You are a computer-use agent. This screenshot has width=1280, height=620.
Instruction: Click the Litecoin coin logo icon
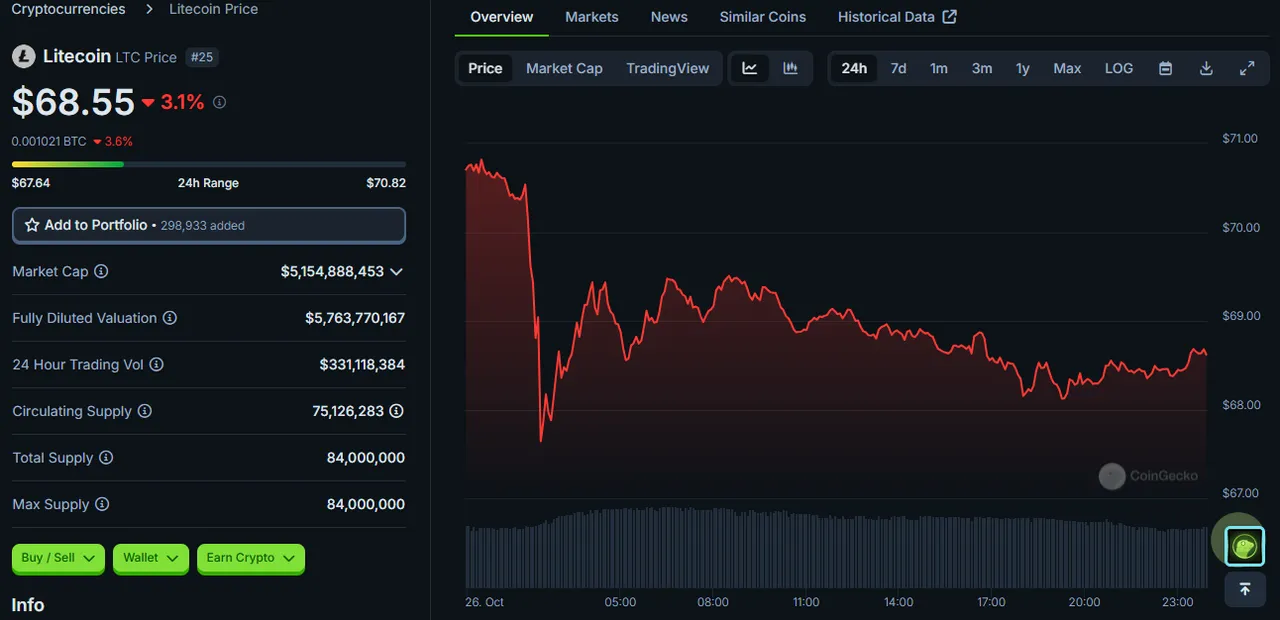coord(23,57)
